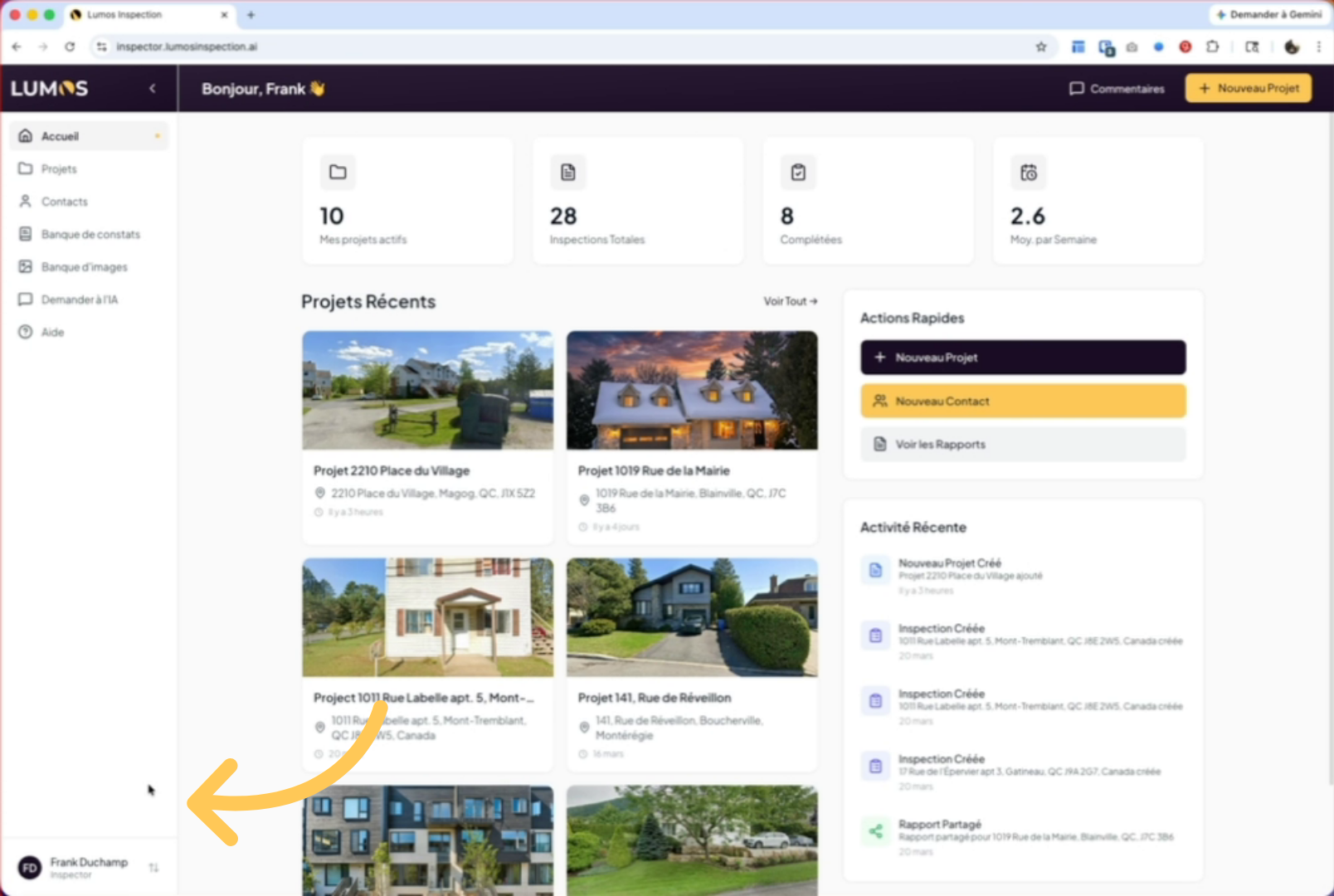The height and width of the screenshot is (896, 1334).
Task: Open the Chrome extensions puzzle icon
Action: [x=1212, y=46]
